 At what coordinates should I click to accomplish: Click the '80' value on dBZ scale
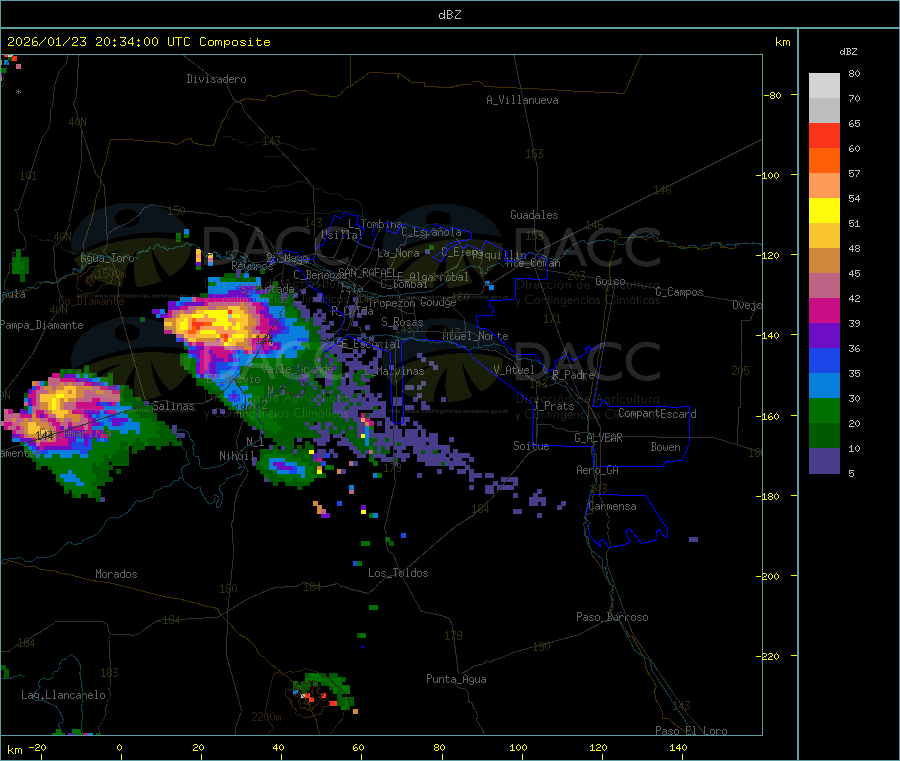(854, 73)
